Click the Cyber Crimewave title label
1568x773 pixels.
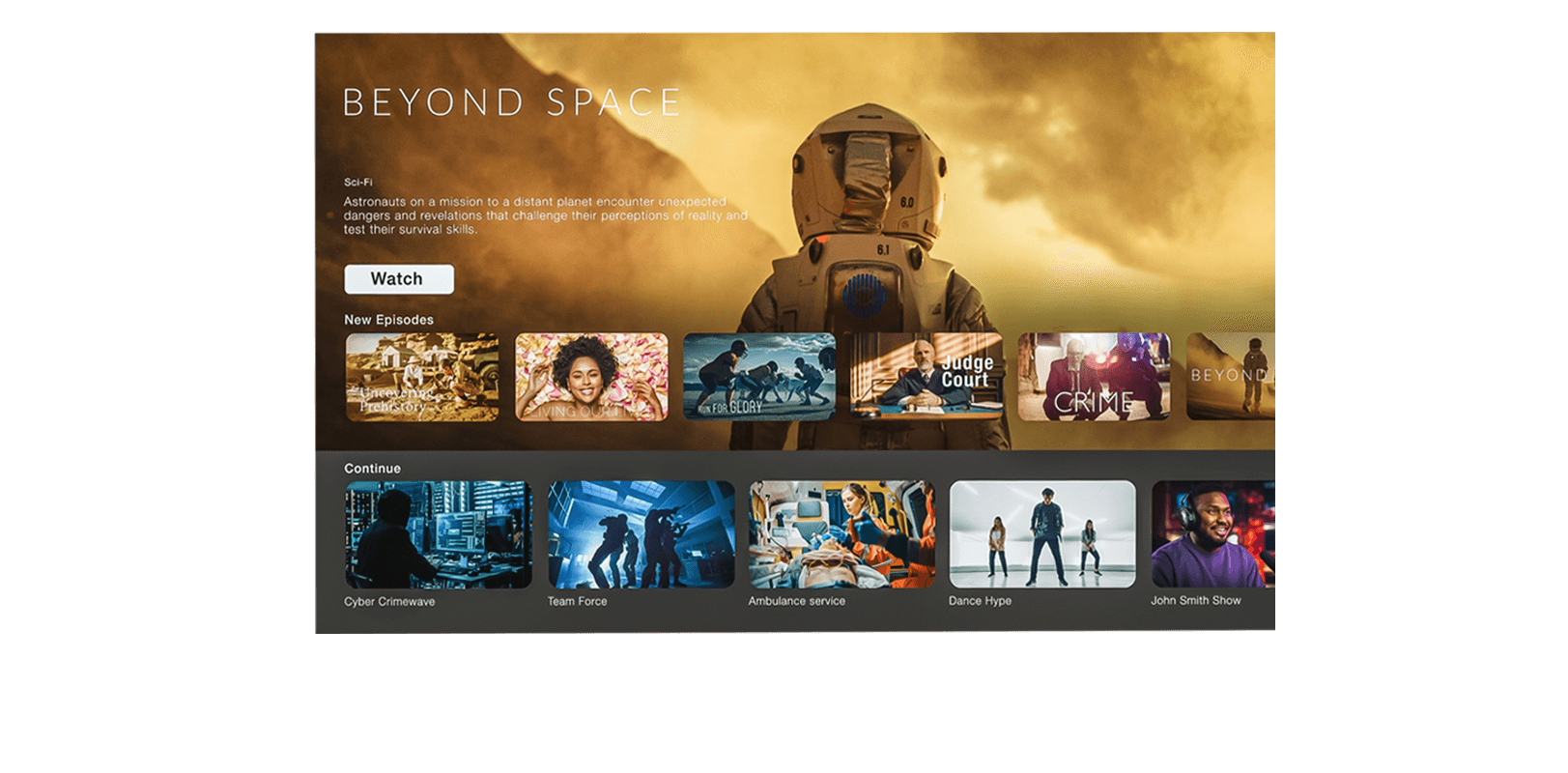[x=389, y=602]
